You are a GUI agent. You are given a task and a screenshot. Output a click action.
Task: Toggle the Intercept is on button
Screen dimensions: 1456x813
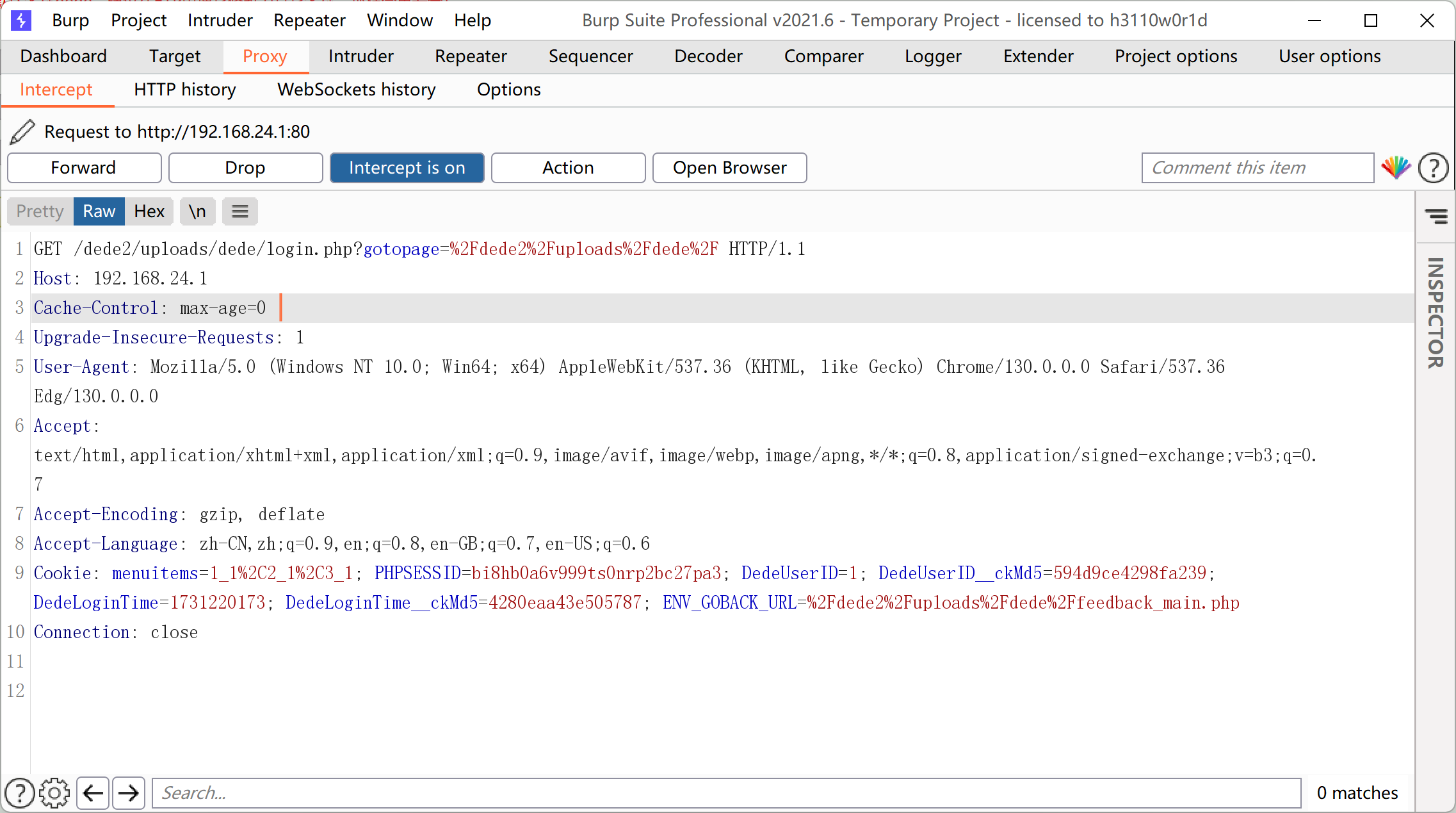[x=407, y=168]
